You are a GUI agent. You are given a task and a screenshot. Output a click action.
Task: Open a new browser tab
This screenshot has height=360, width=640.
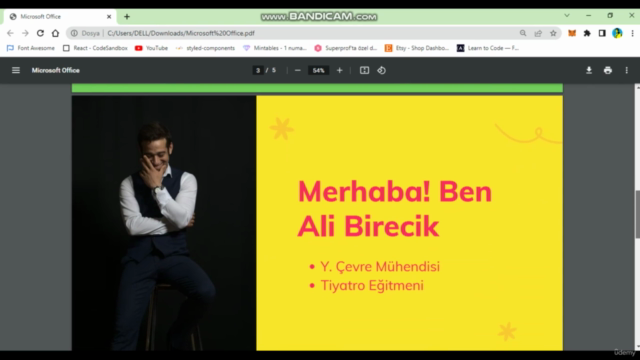(x=127, y=17)
